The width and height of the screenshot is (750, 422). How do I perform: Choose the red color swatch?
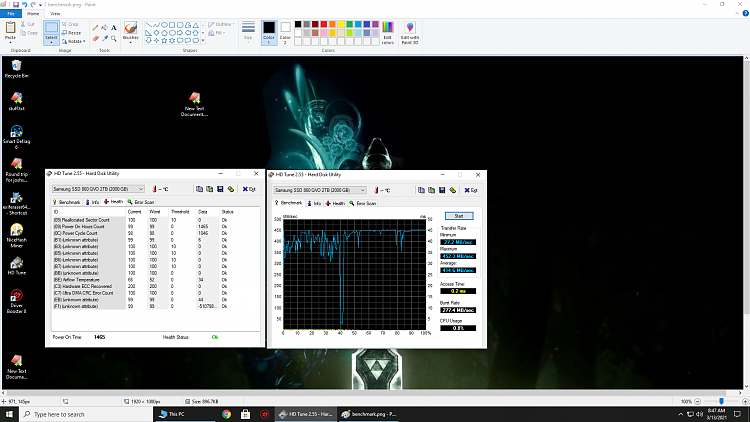[324, 24]
